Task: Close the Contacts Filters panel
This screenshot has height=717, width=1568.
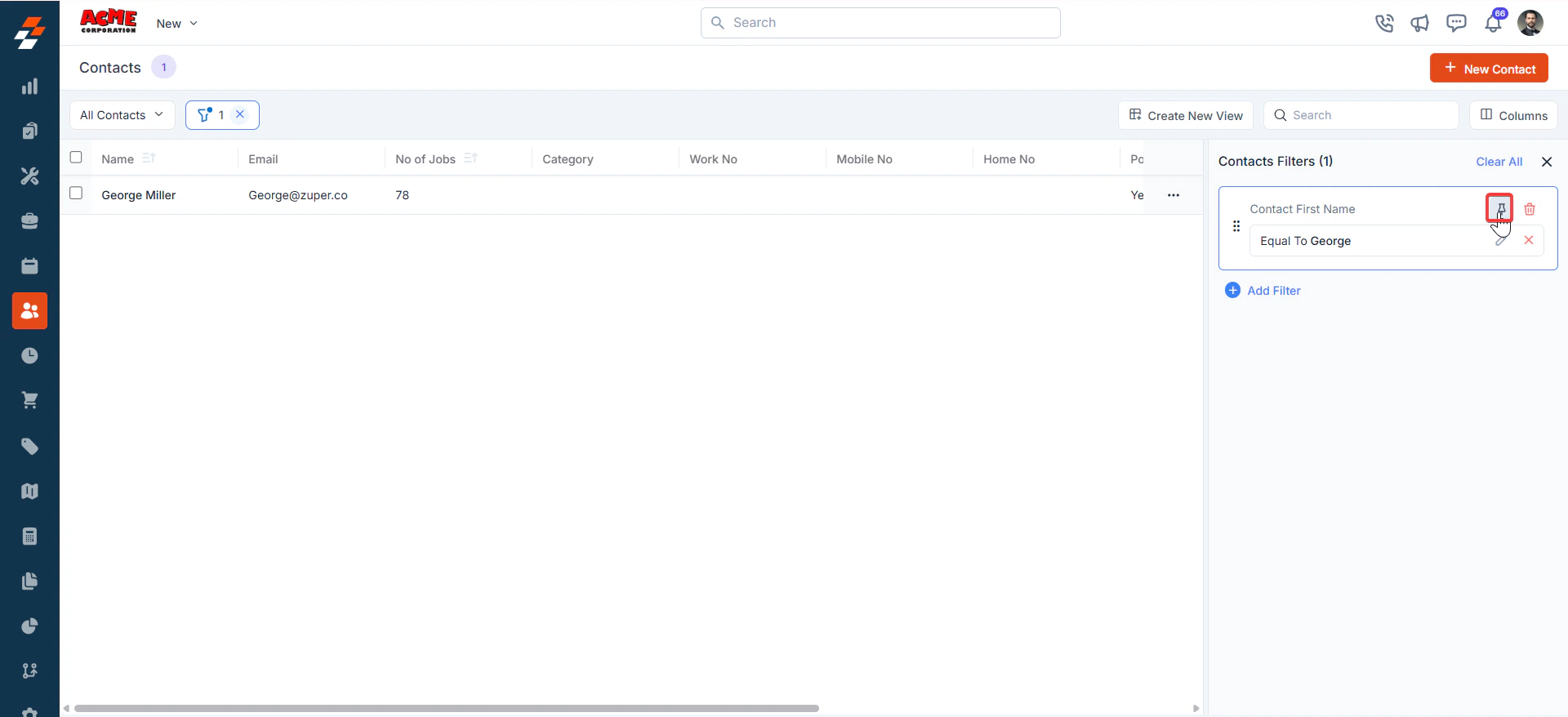Action: click(x=1547, y=162)
